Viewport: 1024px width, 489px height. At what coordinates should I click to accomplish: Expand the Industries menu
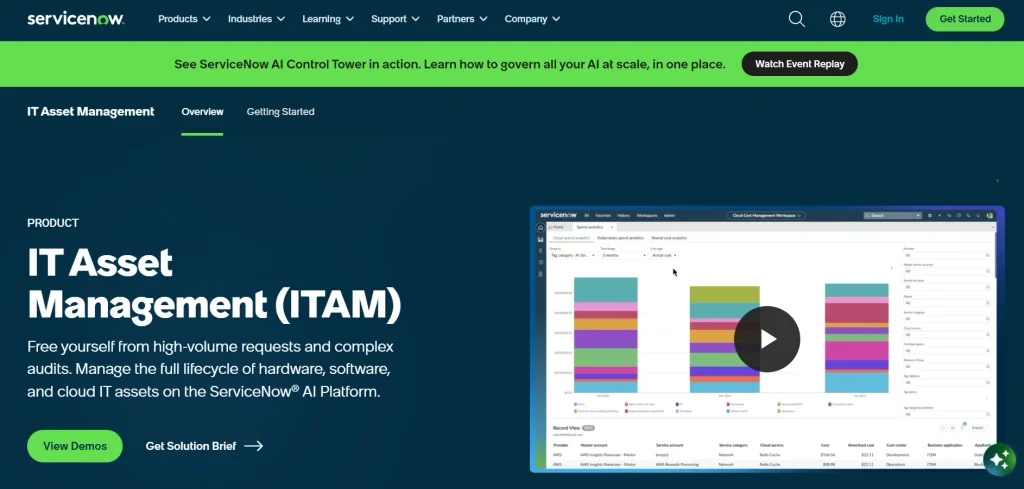coord(256,19)
